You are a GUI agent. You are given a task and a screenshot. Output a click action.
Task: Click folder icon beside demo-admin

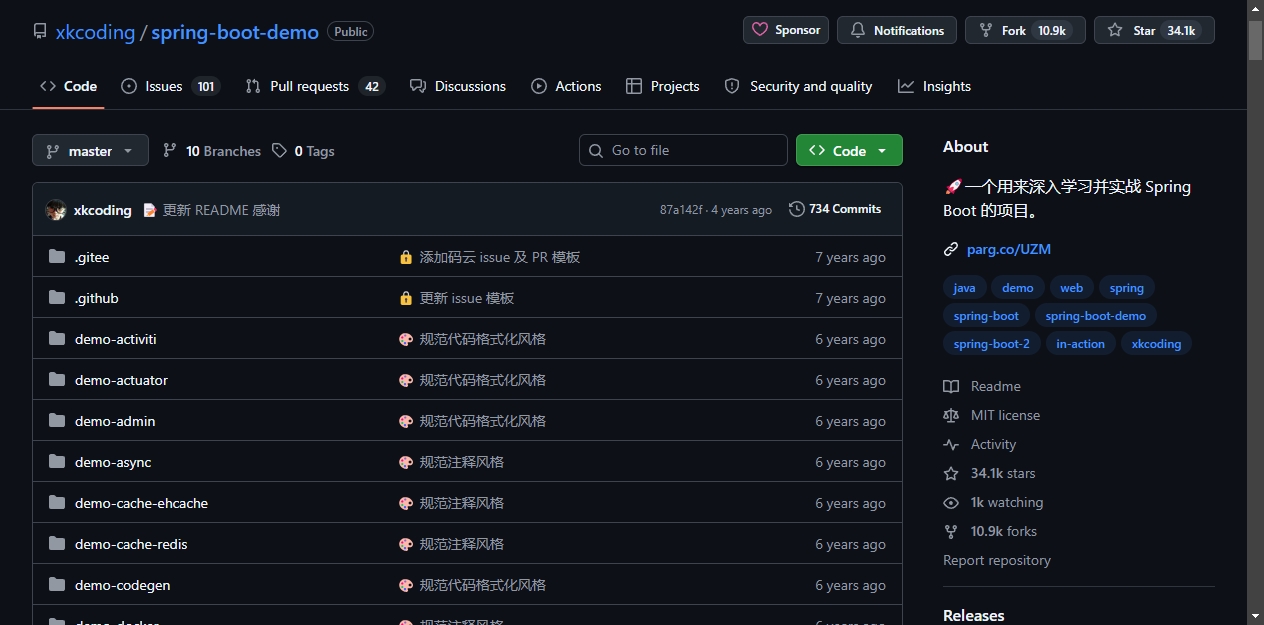[x=57, y=421]
